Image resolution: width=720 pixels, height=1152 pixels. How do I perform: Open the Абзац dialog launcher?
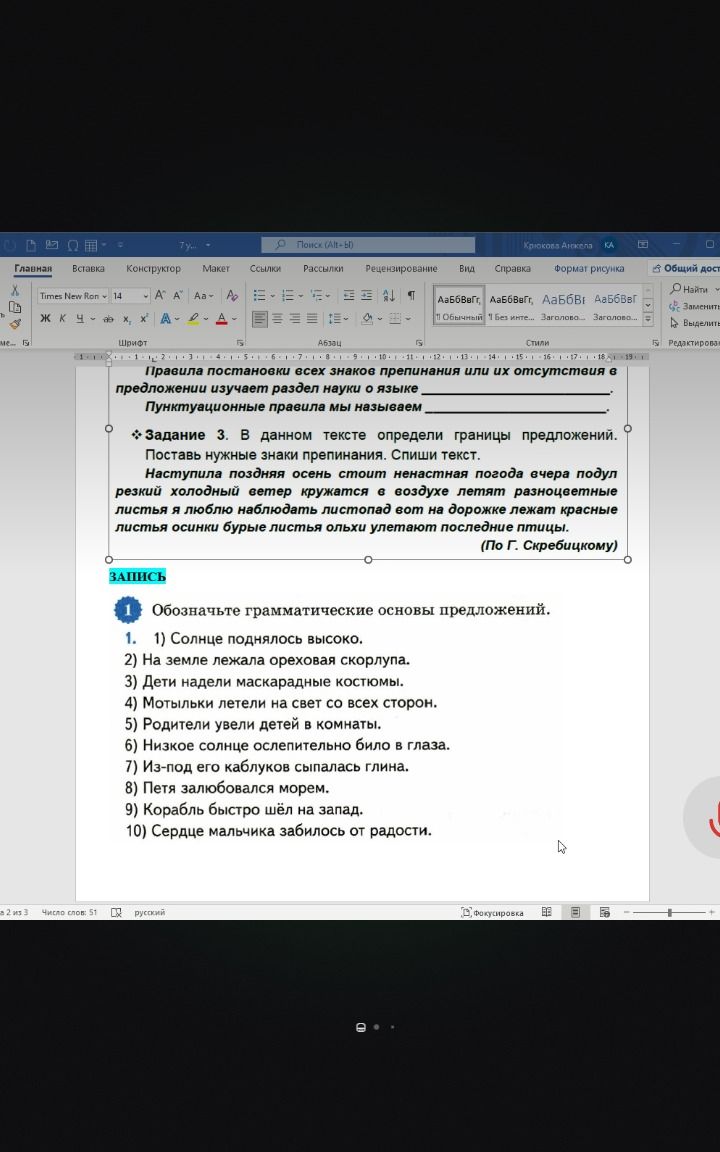pyautogui.click(x=420, y=343)
